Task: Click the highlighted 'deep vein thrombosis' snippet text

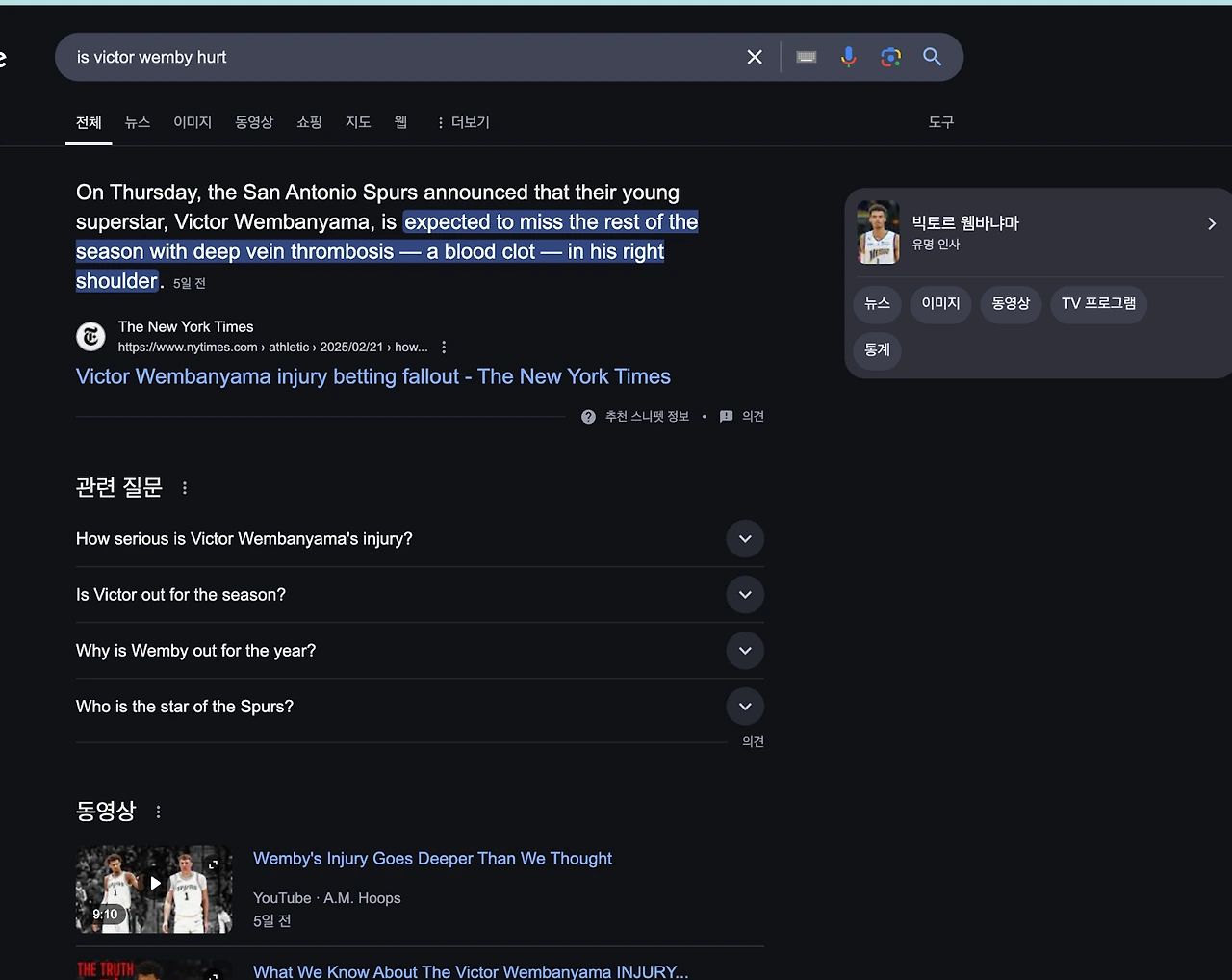Action: (x=294, y=251)
